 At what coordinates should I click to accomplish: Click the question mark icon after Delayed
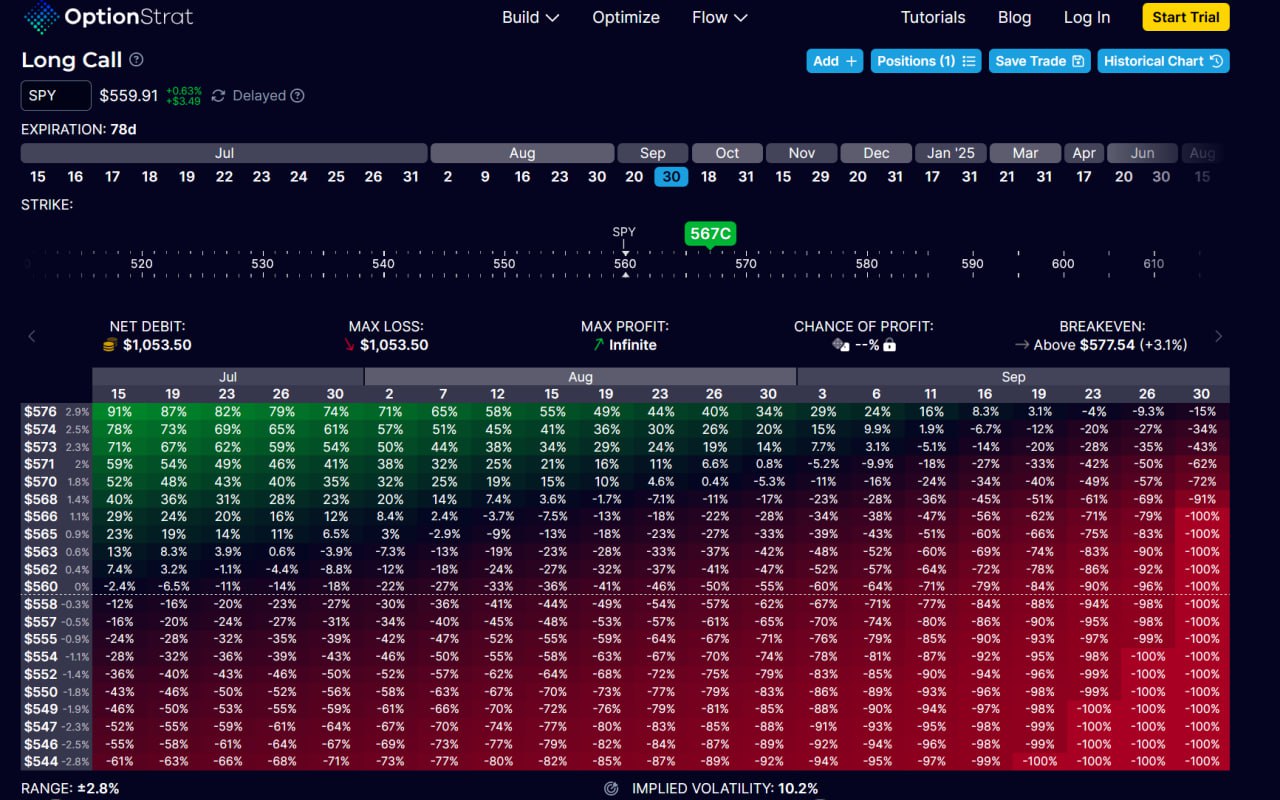[x=297, y=96]
